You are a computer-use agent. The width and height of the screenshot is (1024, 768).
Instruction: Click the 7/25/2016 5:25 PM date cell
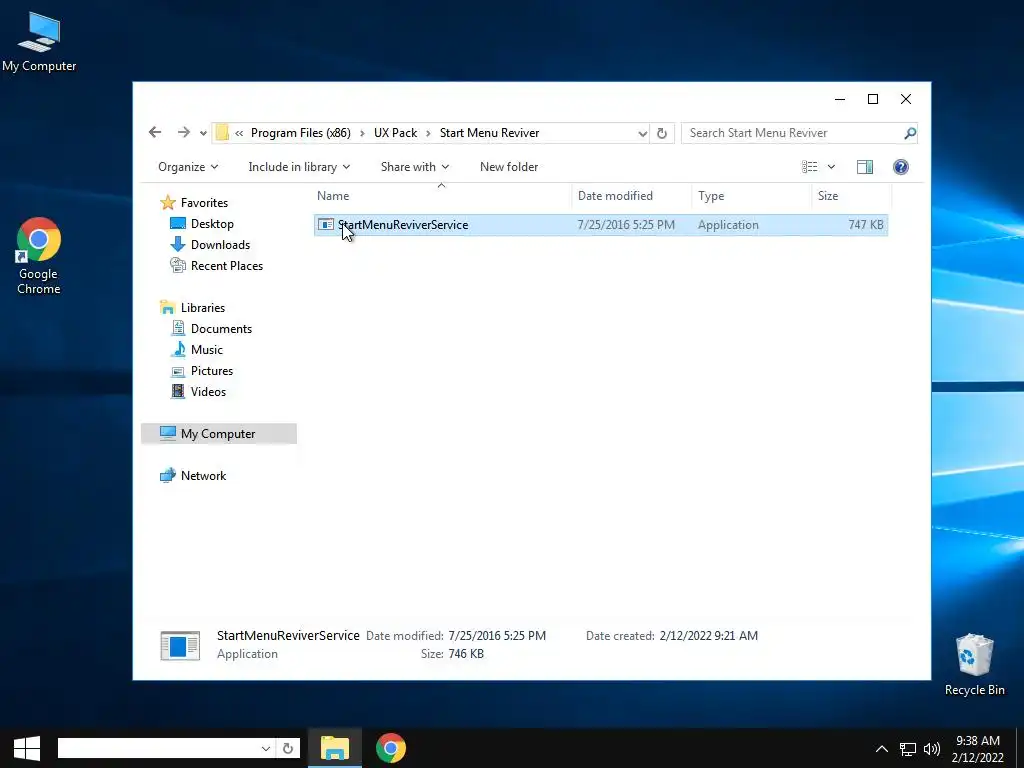[626, 225]
